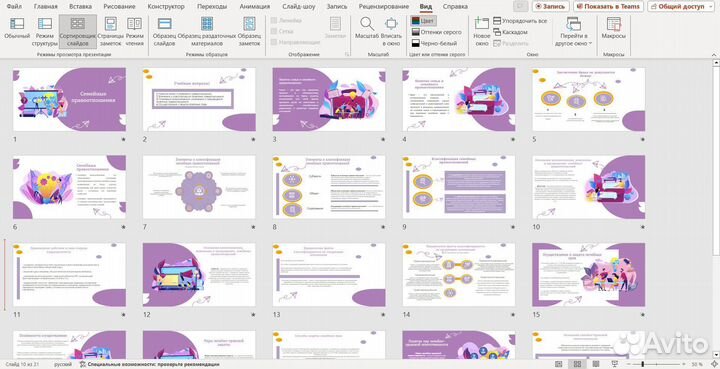Click Показать в Teams button
Viewport: 720px width, 369px height.
608,6
